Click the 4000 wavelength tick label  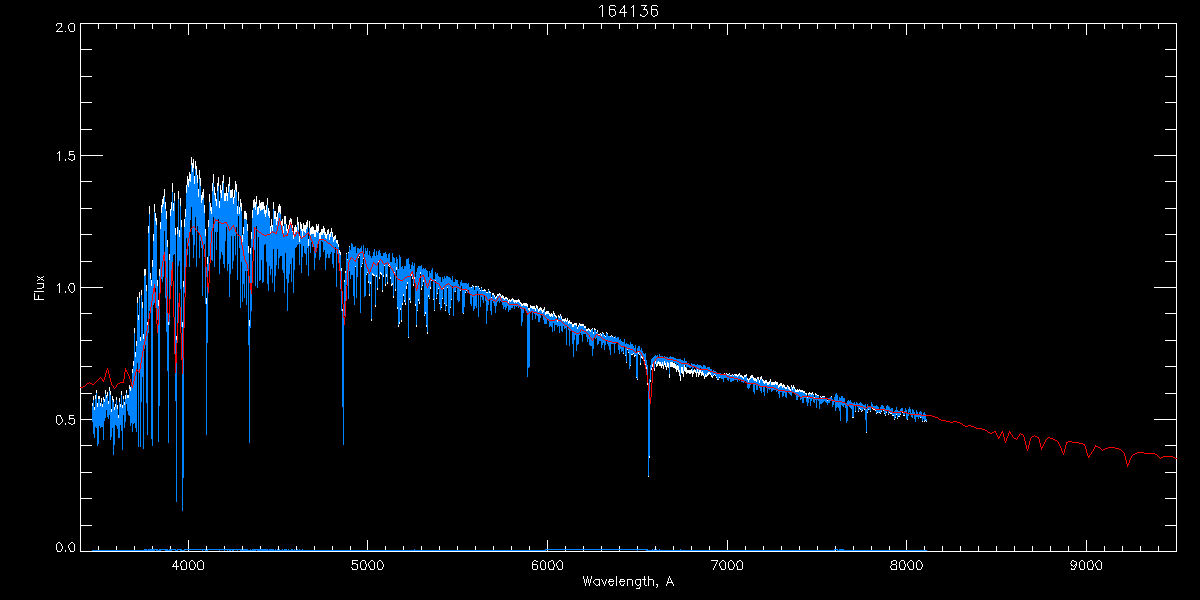[187, 564]
